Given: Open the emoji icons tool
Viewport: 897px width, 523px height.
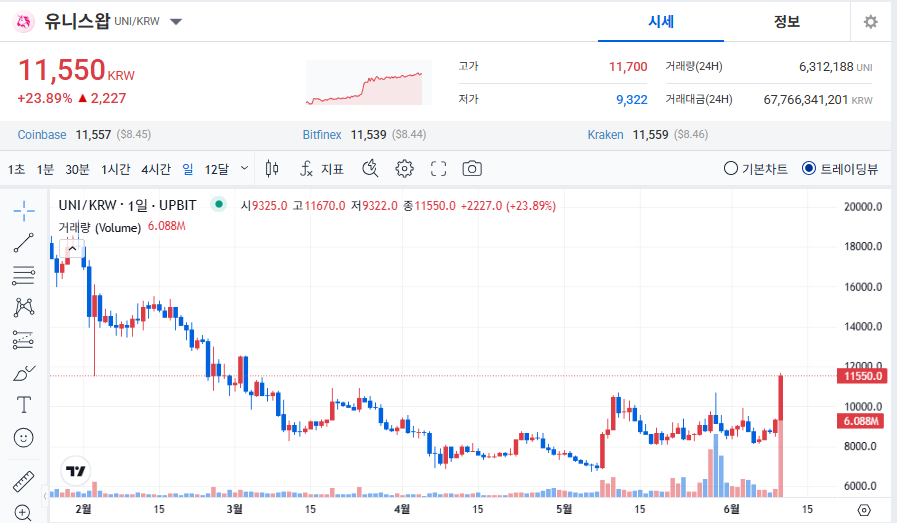Looking at the screenshot, I should tap(23, 438).
